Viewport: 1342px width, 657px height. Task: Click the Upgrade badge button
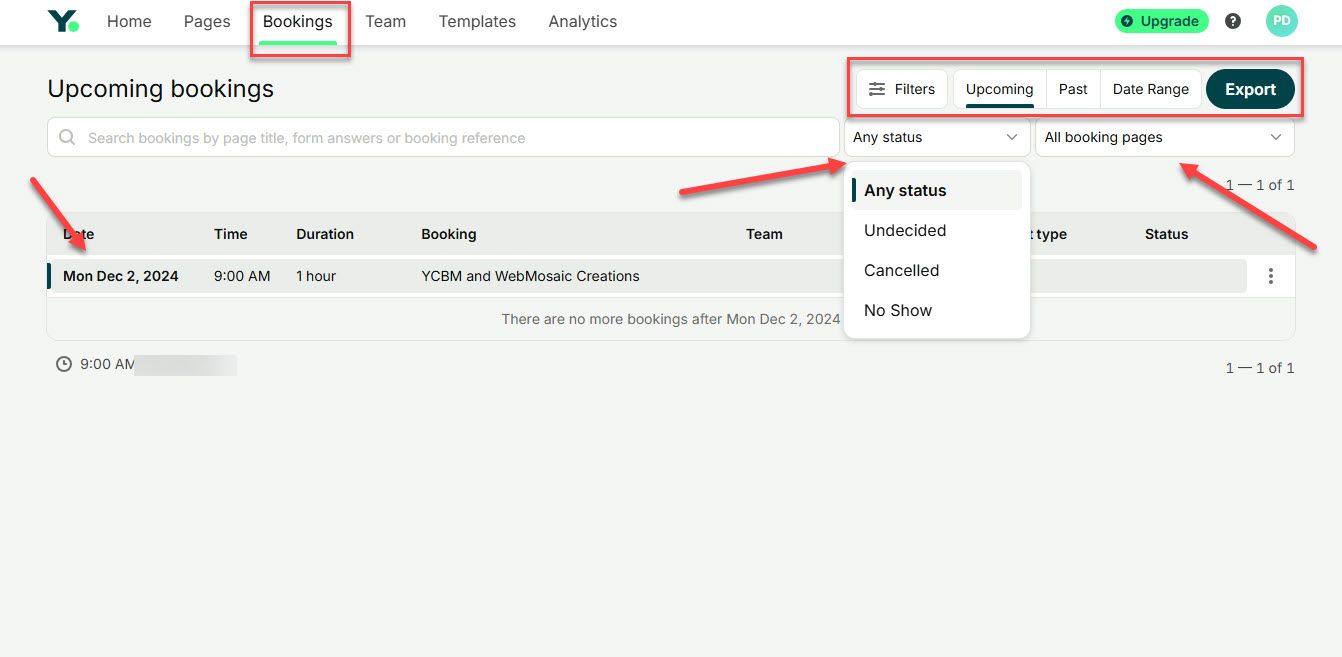point(1161,21)
